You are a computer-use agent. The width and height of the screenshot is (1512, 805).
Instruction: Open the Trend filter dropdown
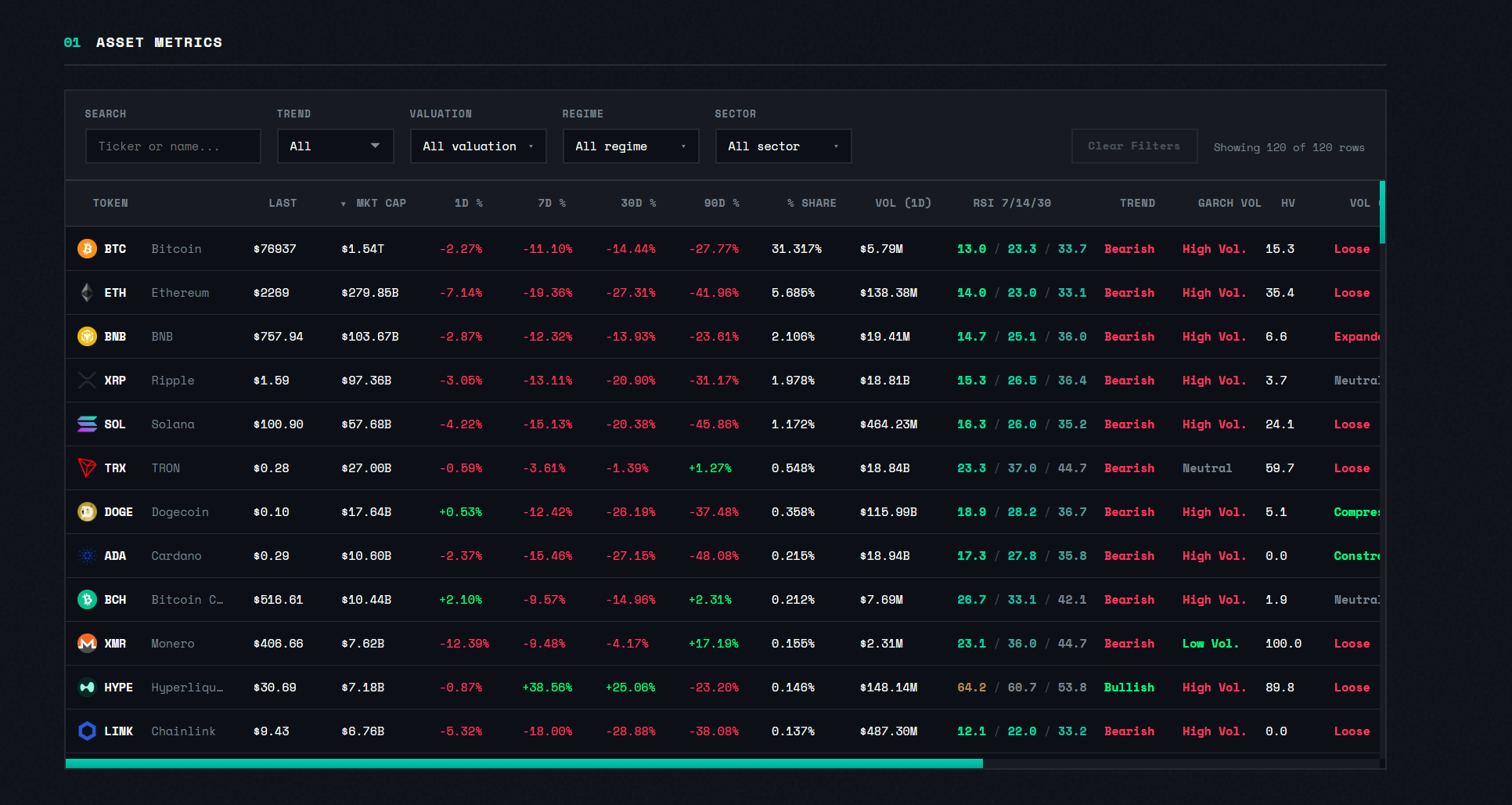(335, 146)
